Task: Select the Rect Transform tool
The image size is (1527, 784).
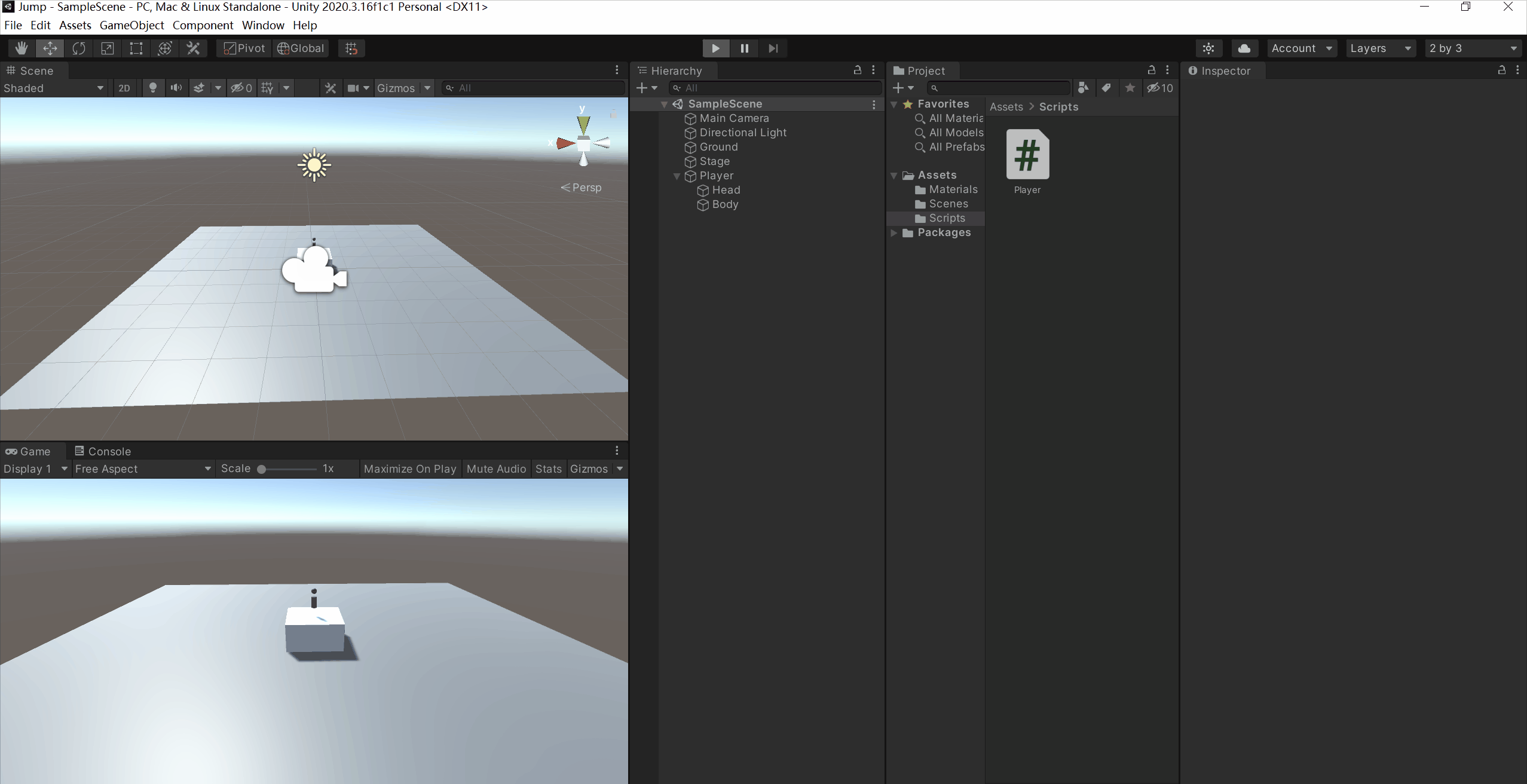Action: tap(136, 48)
